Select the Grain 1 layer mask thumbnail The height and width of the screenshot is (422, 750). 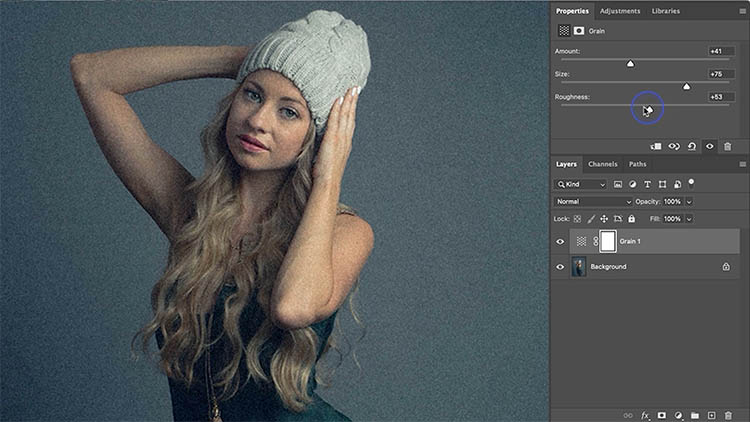pyautogui.click(x=607, y=241)
